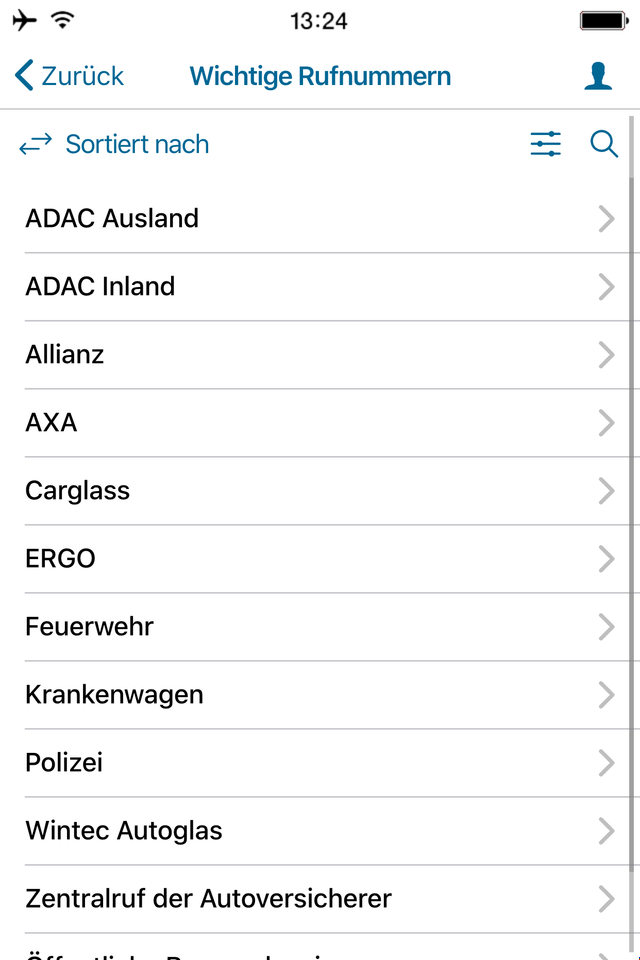Tap the battery indicator icon
This screenshot has height=960, width=640.
pyautogui.click(x=604, y=21)
